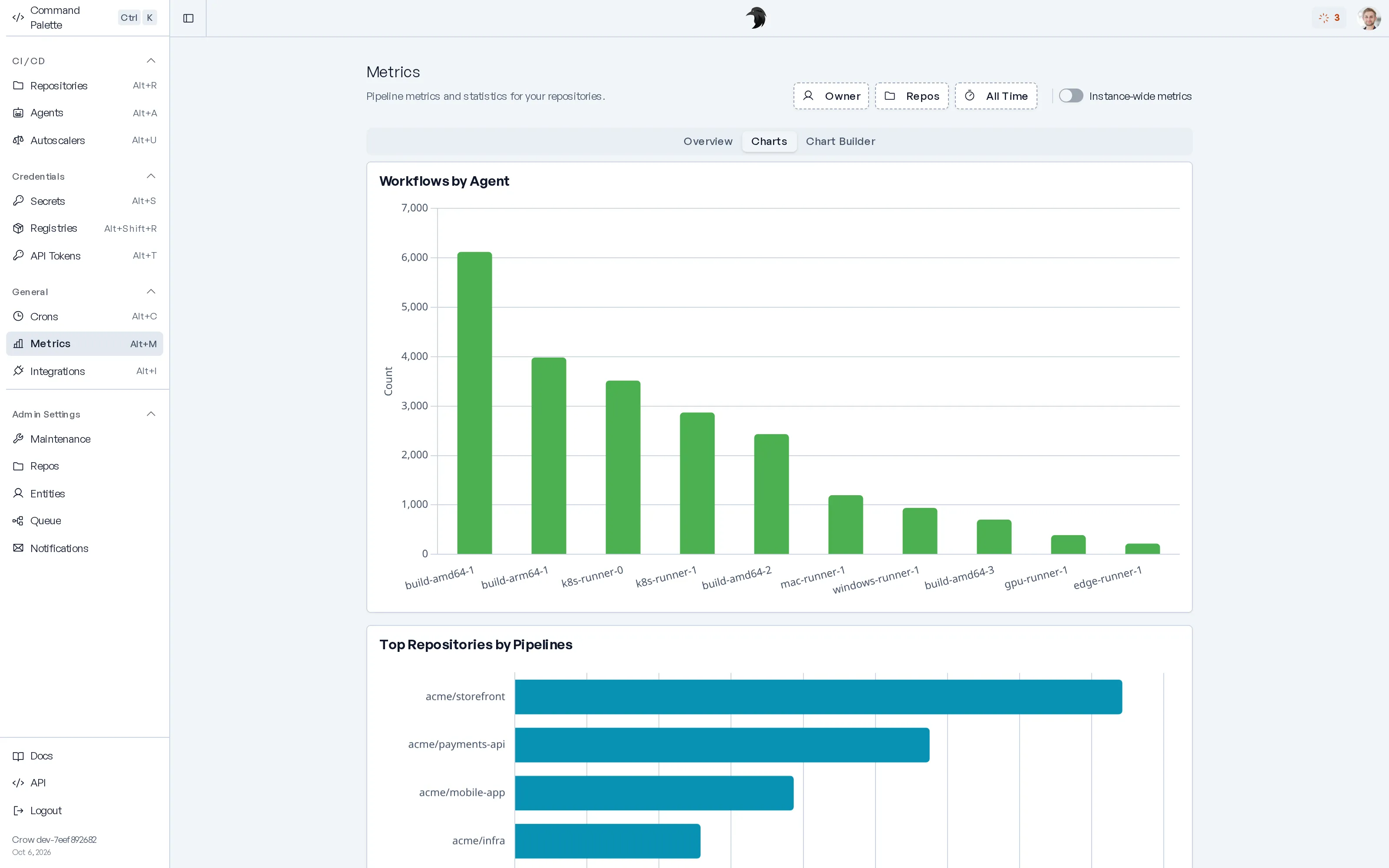Open the Command Palette code icon
Viewport: 1389px width, 868px height.
pos(18,18)
